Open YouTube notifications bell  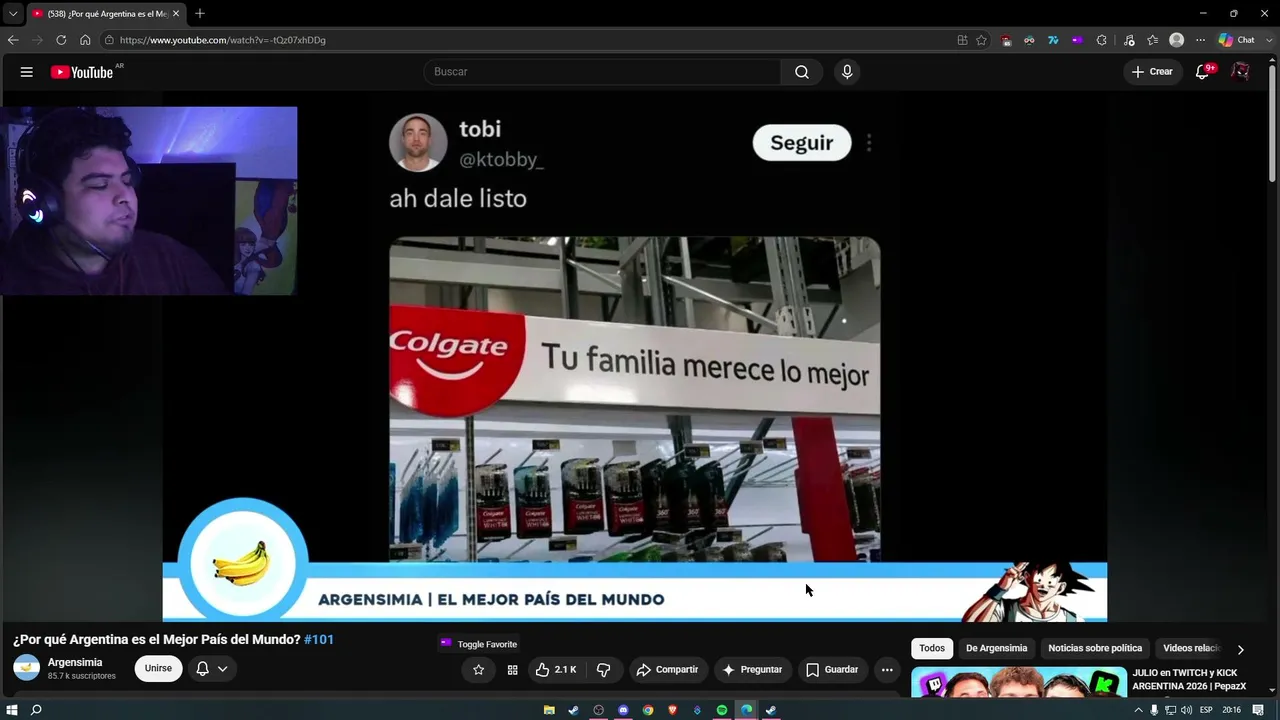[1203, 72]
